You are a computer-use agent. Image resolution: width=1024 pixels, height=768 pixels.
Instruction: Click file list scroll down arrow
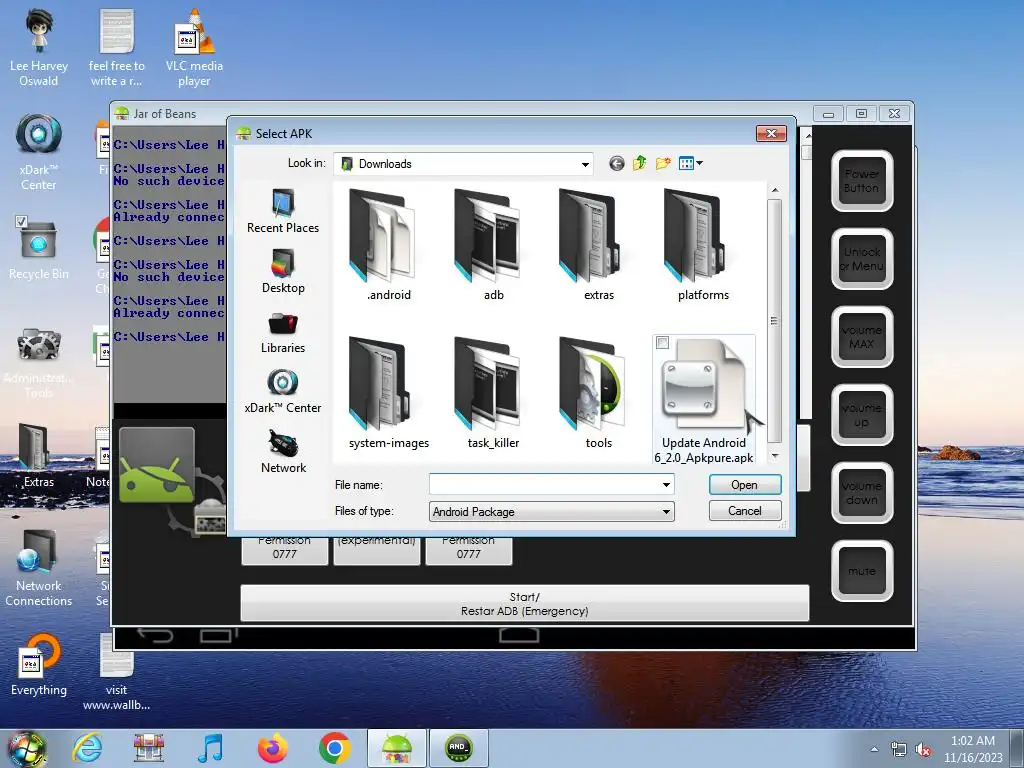[x=775, y=456]
